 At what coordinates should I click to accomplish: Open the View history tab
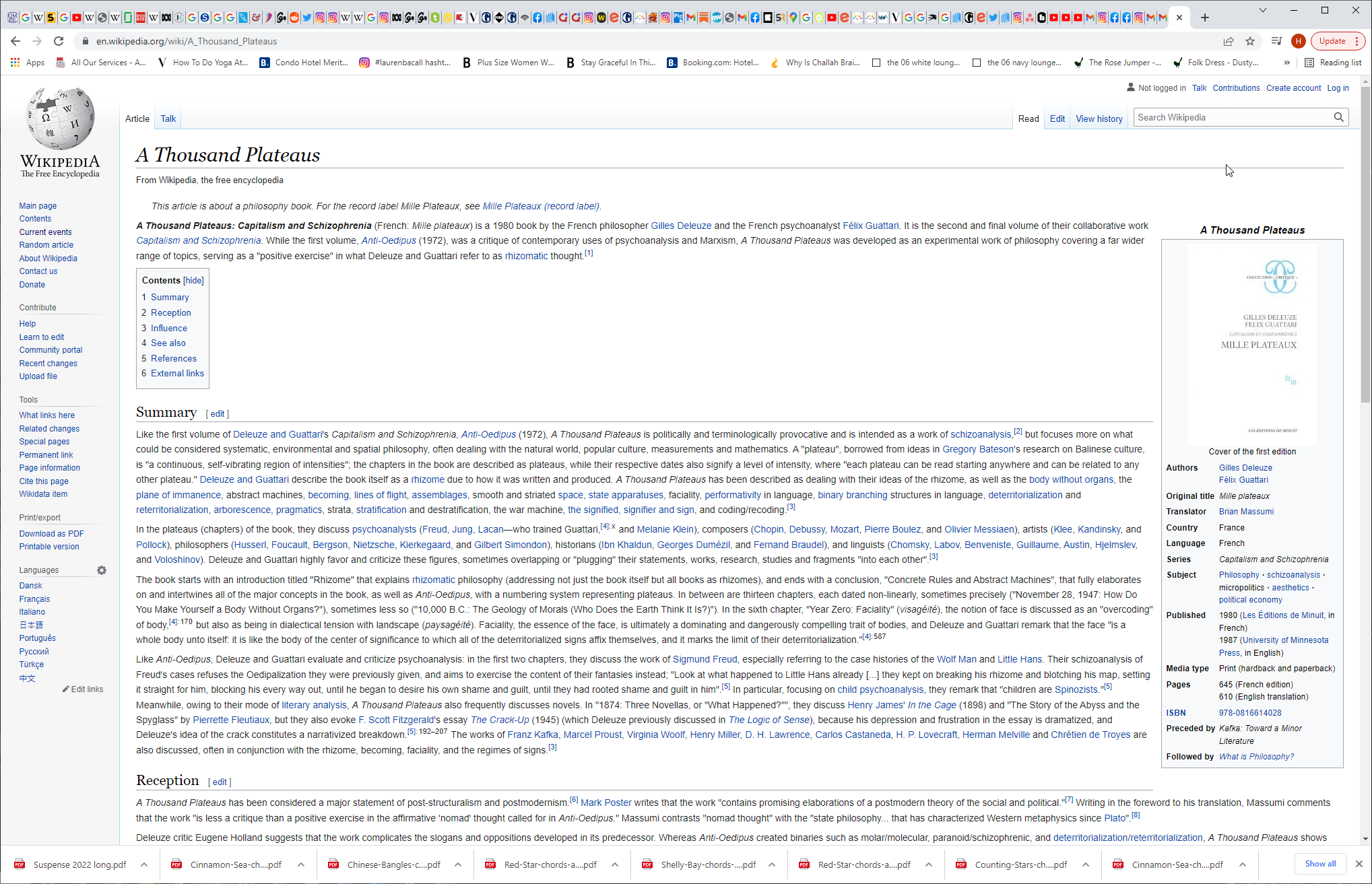(x=1099, y=118)
